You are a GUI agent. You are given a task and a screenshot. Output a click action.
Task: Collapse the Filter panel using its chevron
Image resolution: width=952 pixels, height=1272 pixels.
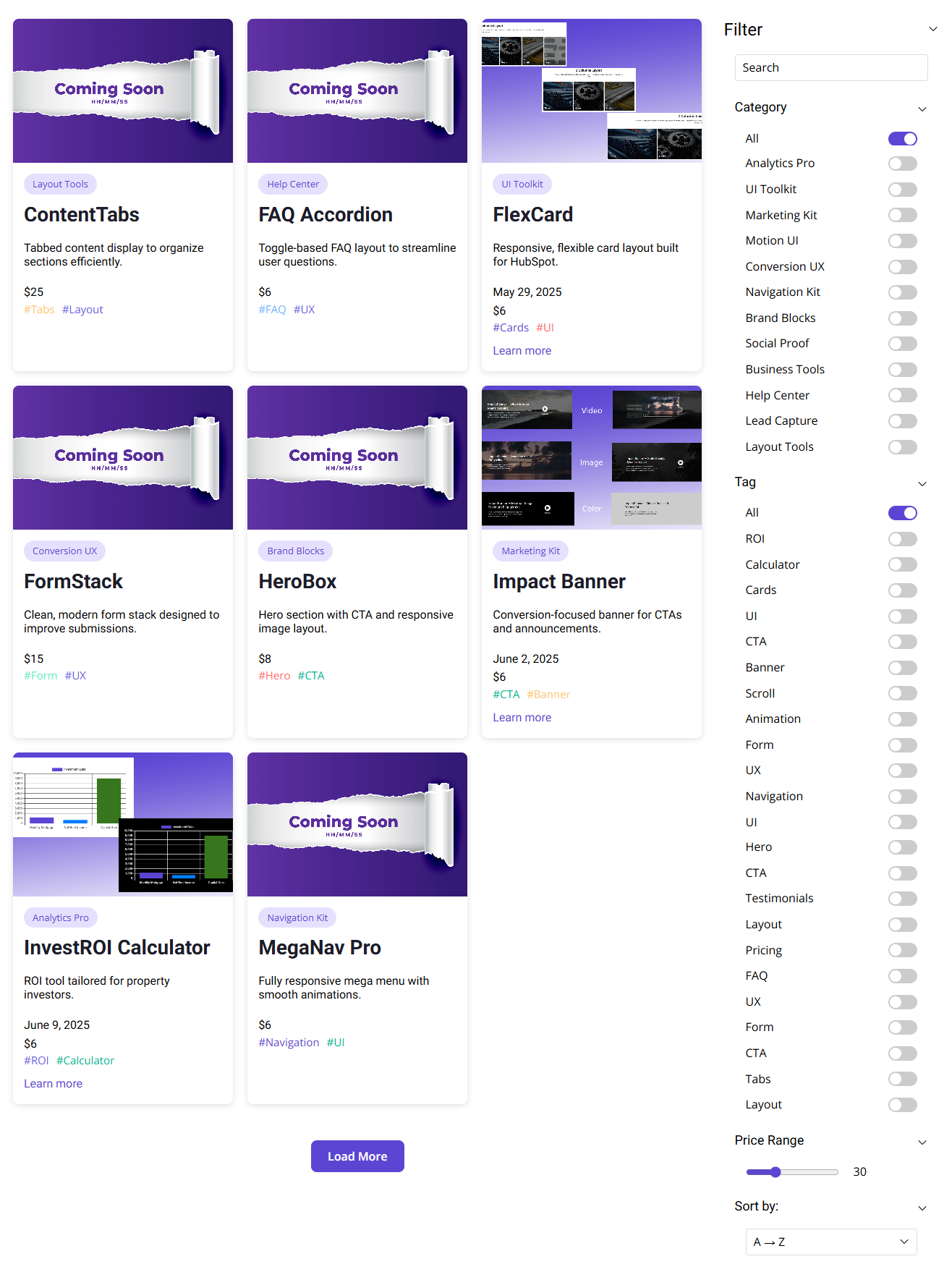coord(932,30)
